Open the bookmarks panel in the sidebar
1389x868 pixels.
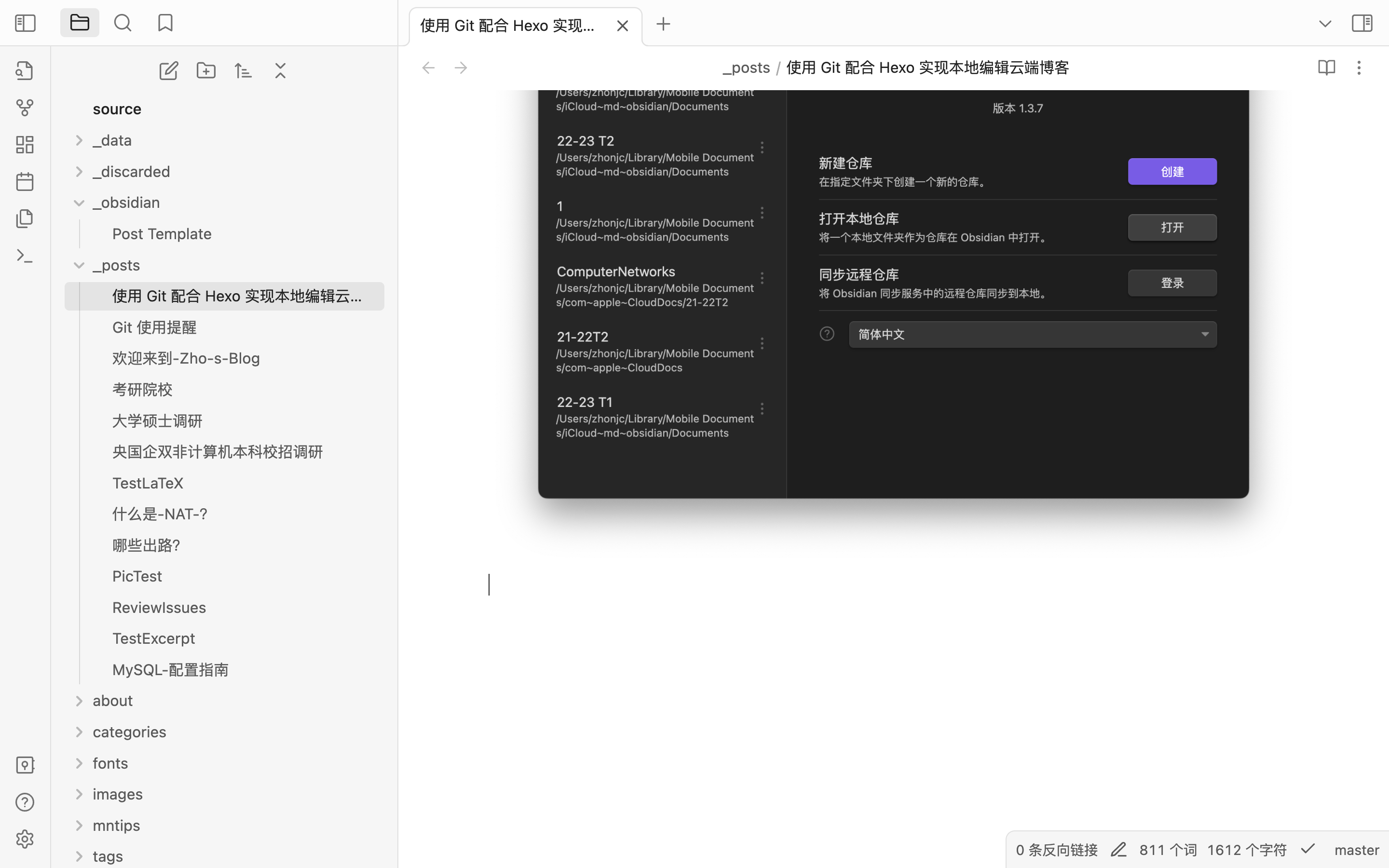[x=165, y=22]
